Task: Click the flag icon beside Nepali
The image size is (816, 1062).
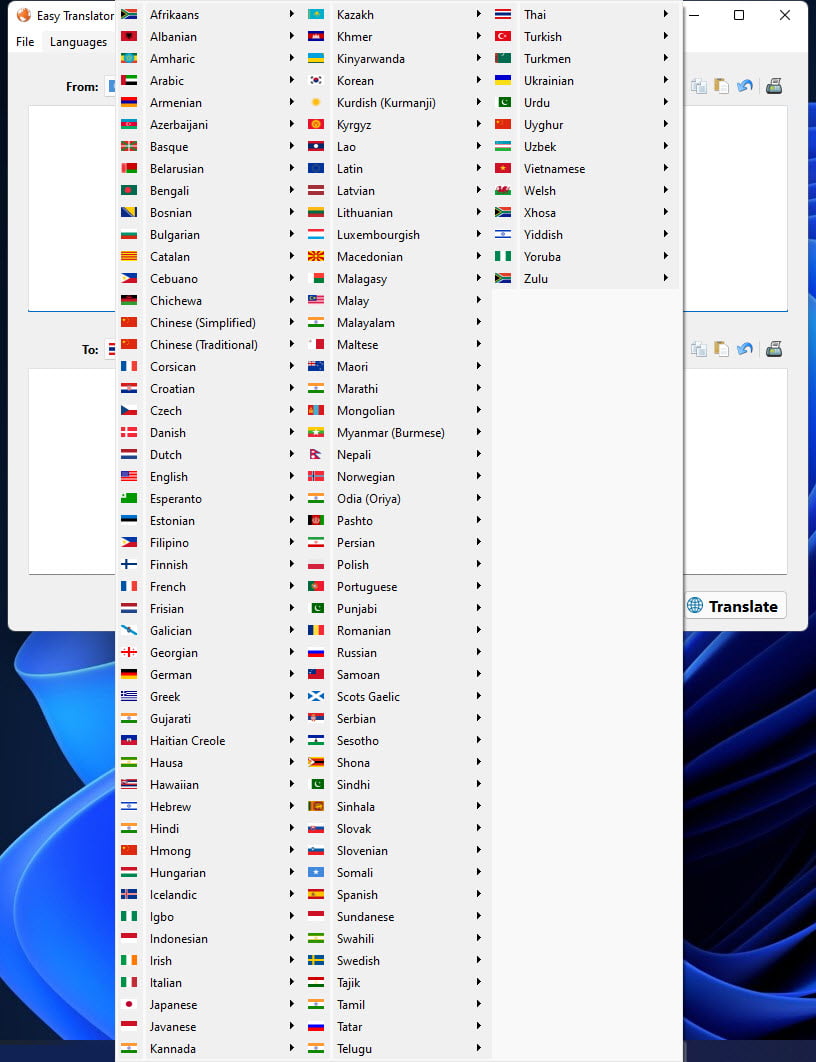Action: click(316, 454)
